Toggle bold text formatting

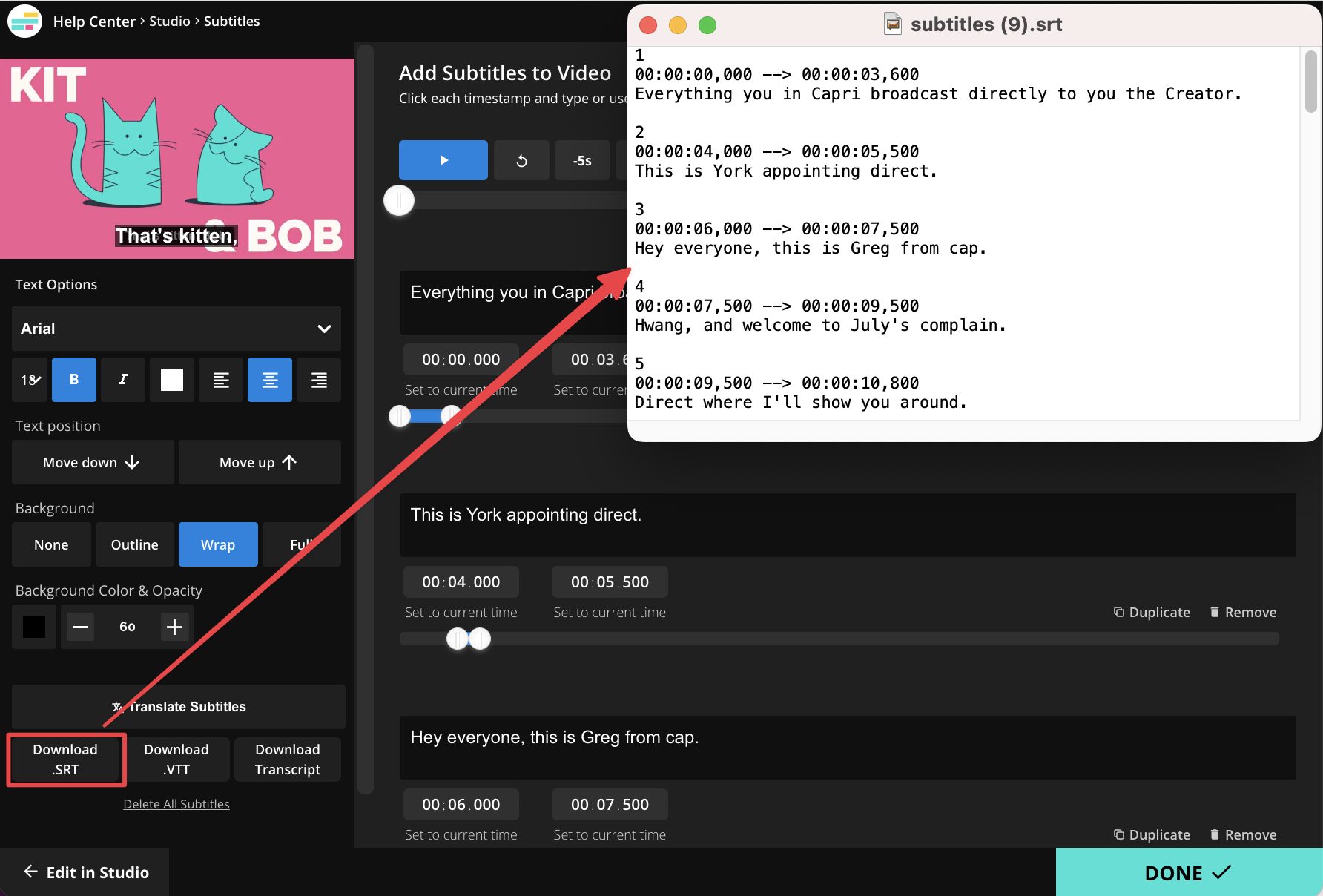[74, 380]
